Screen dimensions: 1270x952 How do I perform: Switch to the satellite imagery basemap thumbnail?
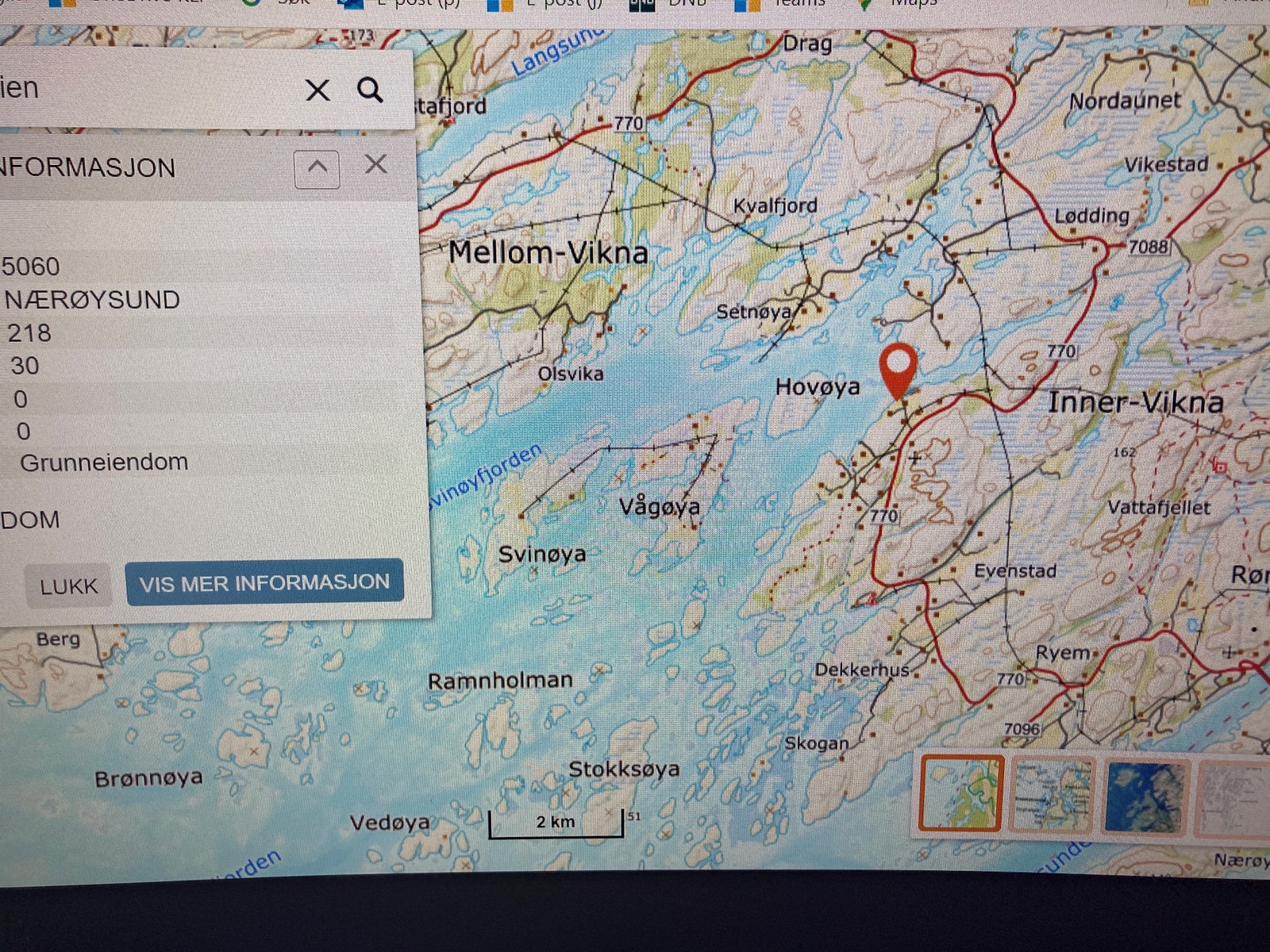click(x=1145, y=797)
